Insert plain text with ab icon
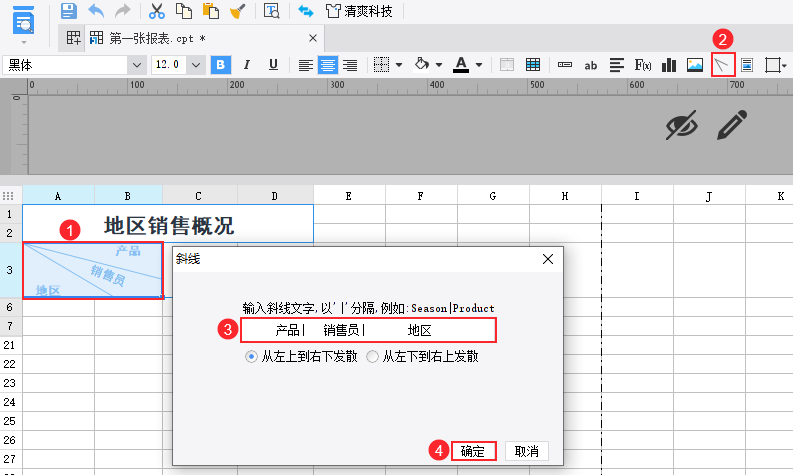Screen dimensions: 793x475 click(591, 65)
